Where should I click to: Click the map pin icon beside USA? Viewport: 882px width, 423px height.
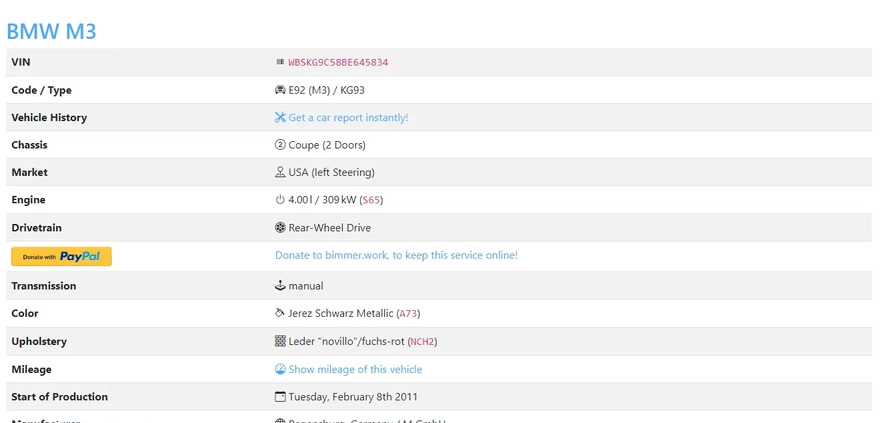(x=280, y=172)
